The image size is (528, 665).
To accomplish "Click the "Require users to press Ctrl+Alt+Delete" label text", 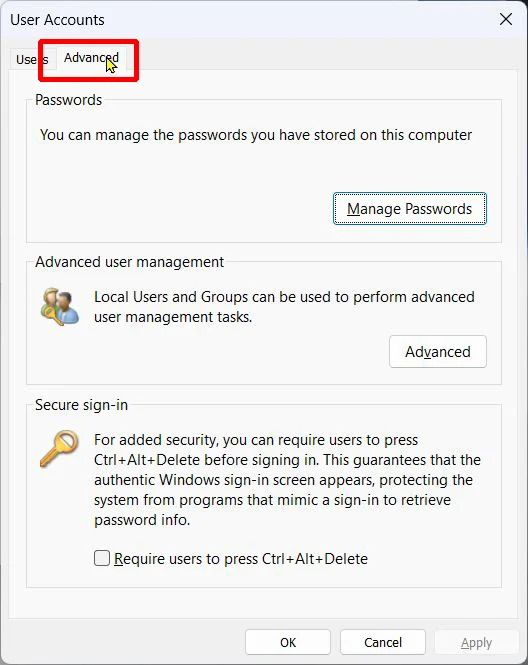I will [x=240, y=559].
